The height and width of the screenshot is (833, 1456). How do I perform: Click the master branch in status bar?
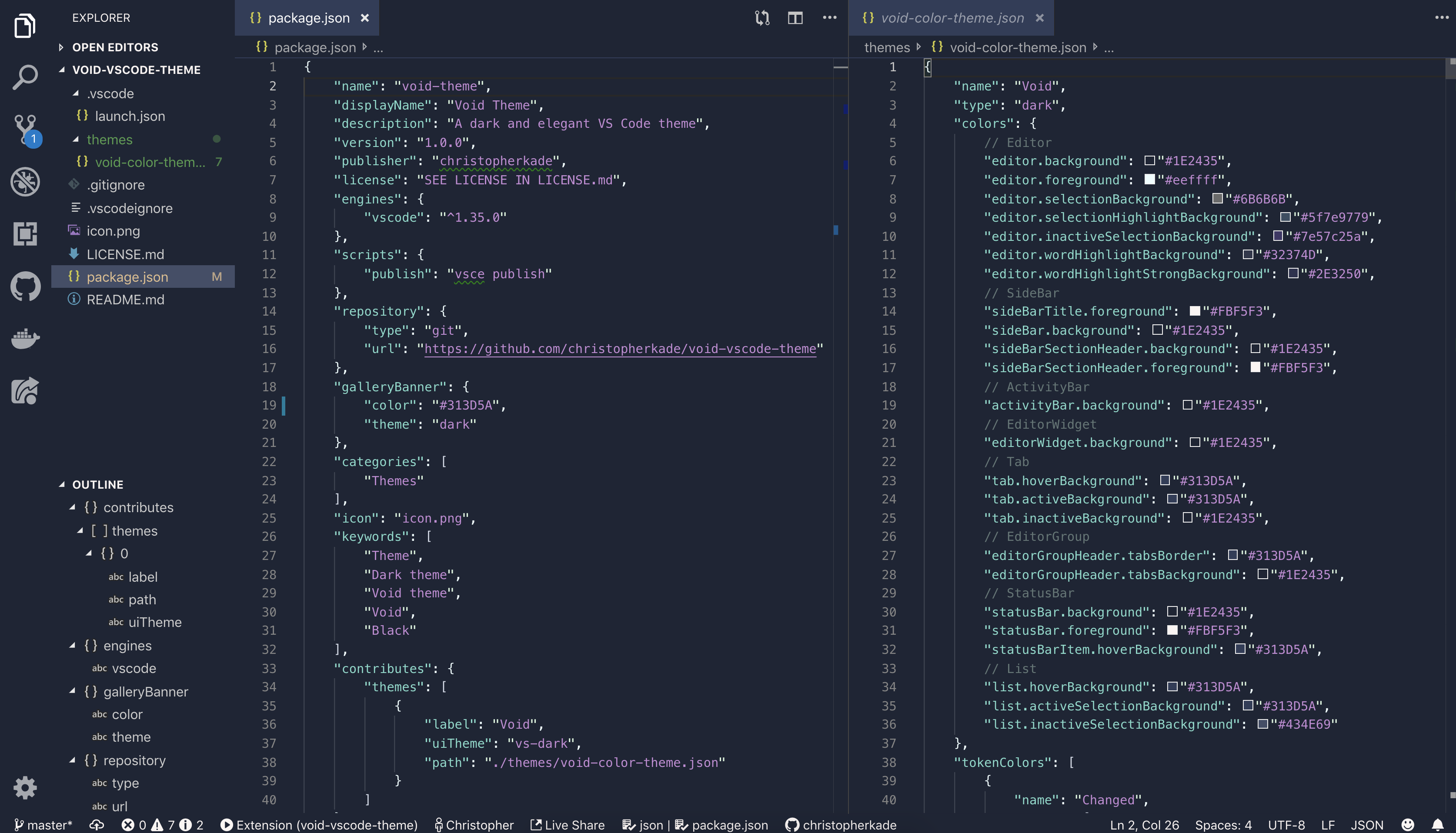(43, 824)
